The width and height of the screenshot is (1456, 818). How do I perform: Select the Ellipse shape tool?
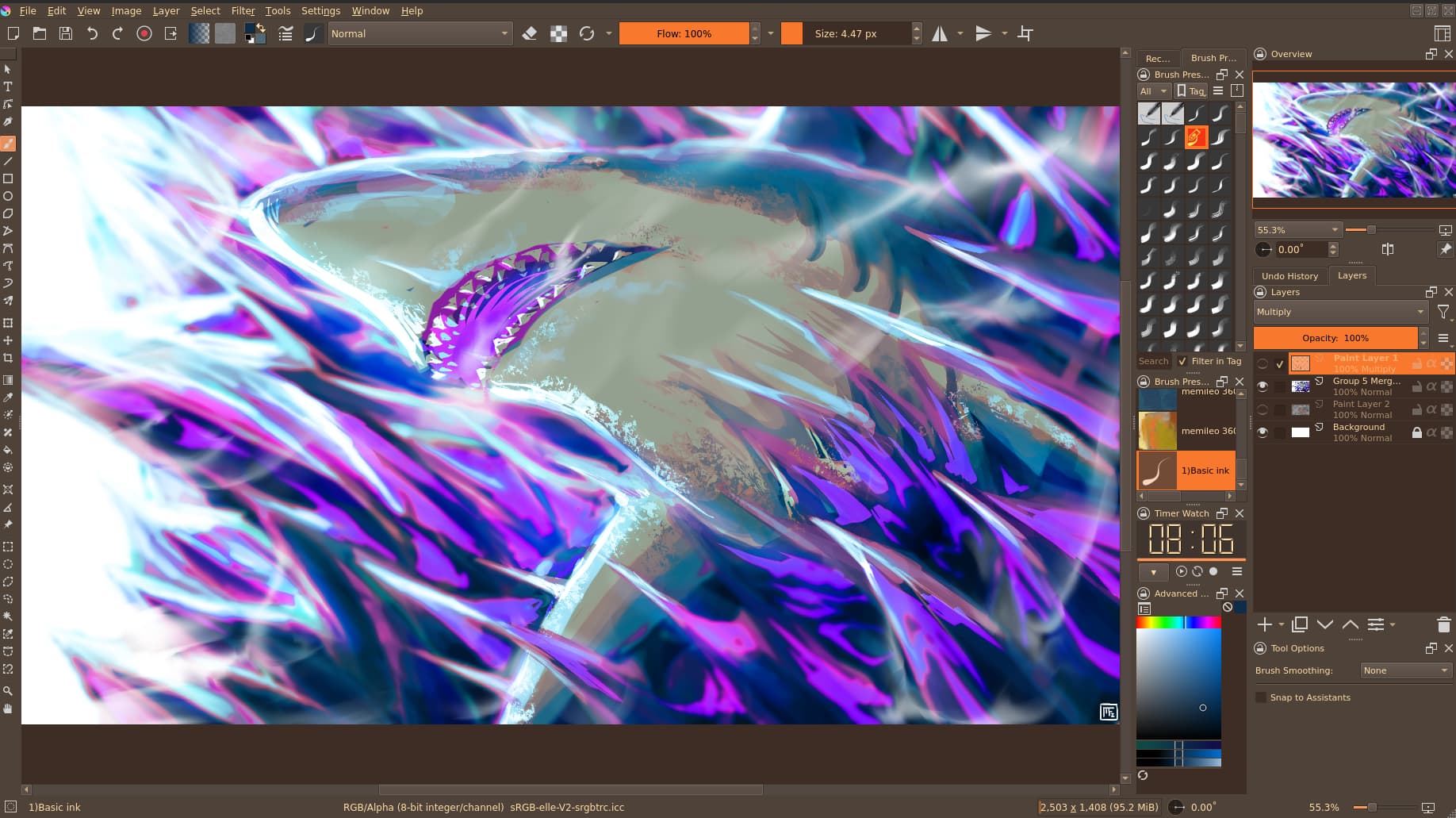(x=8, y=196)
